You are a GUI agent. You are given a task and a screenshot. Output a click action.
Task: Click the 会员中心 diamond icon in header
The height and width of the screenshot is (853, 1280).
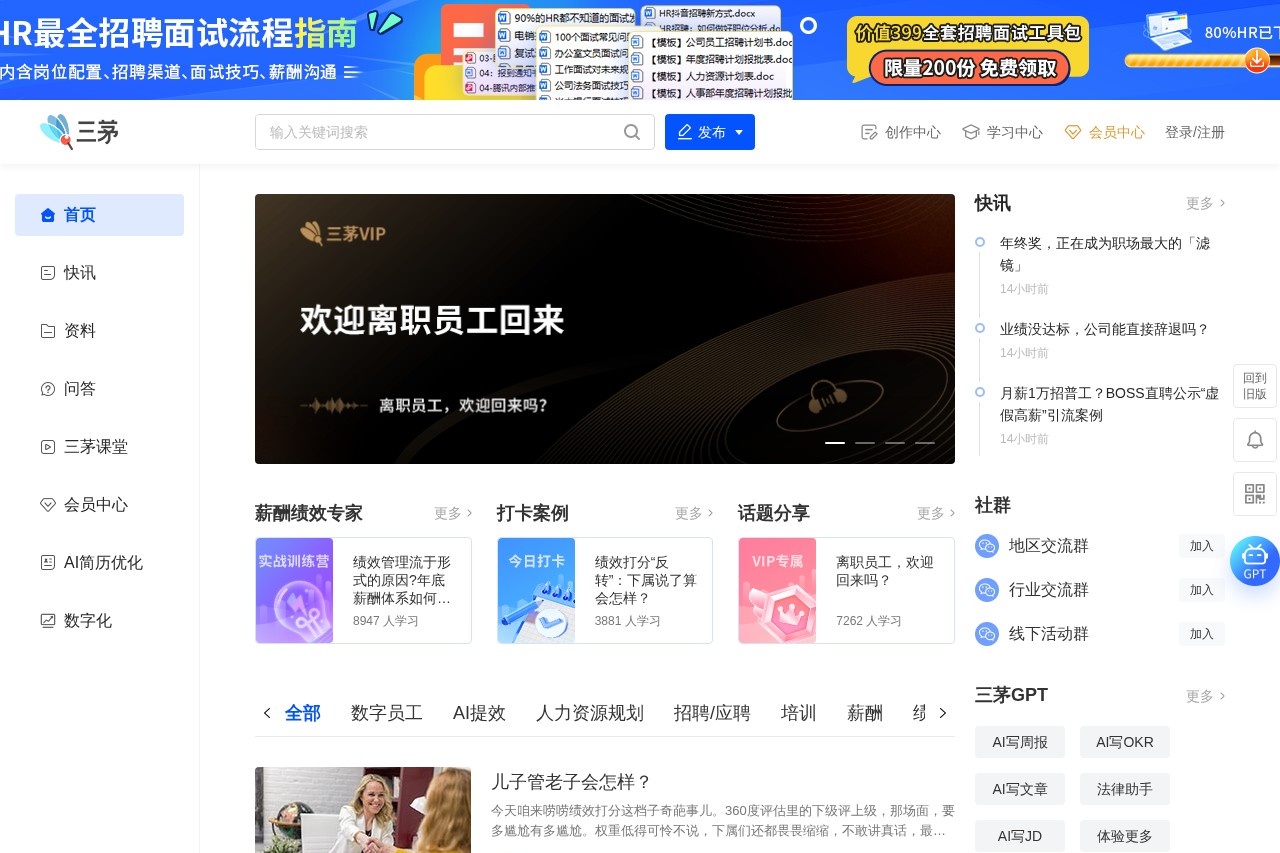coord(1073,132)
